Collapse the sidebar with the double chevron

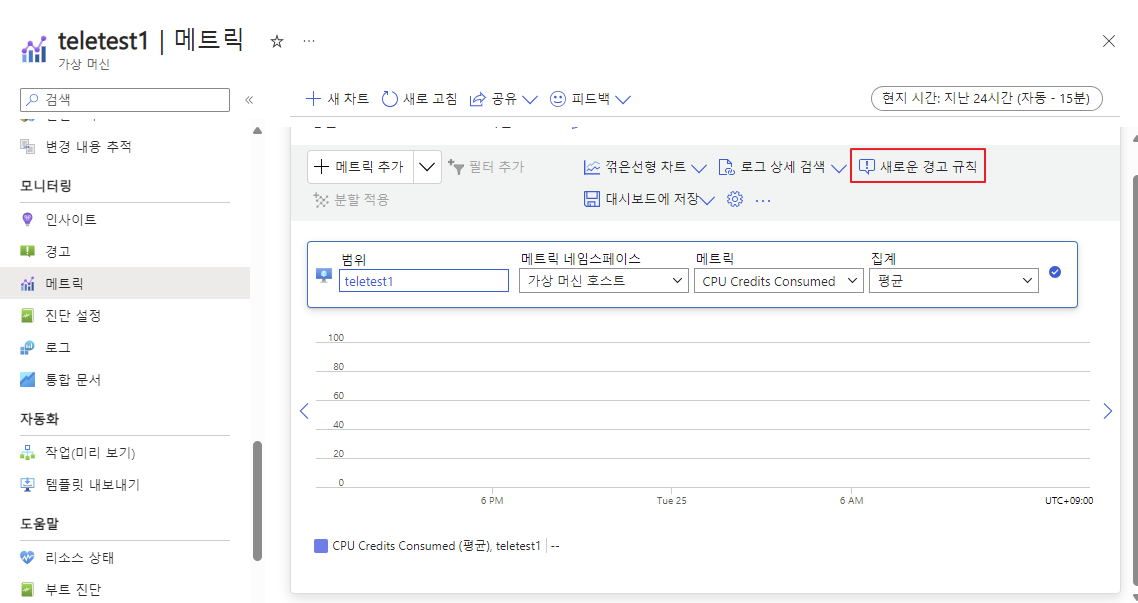[249, 100]
